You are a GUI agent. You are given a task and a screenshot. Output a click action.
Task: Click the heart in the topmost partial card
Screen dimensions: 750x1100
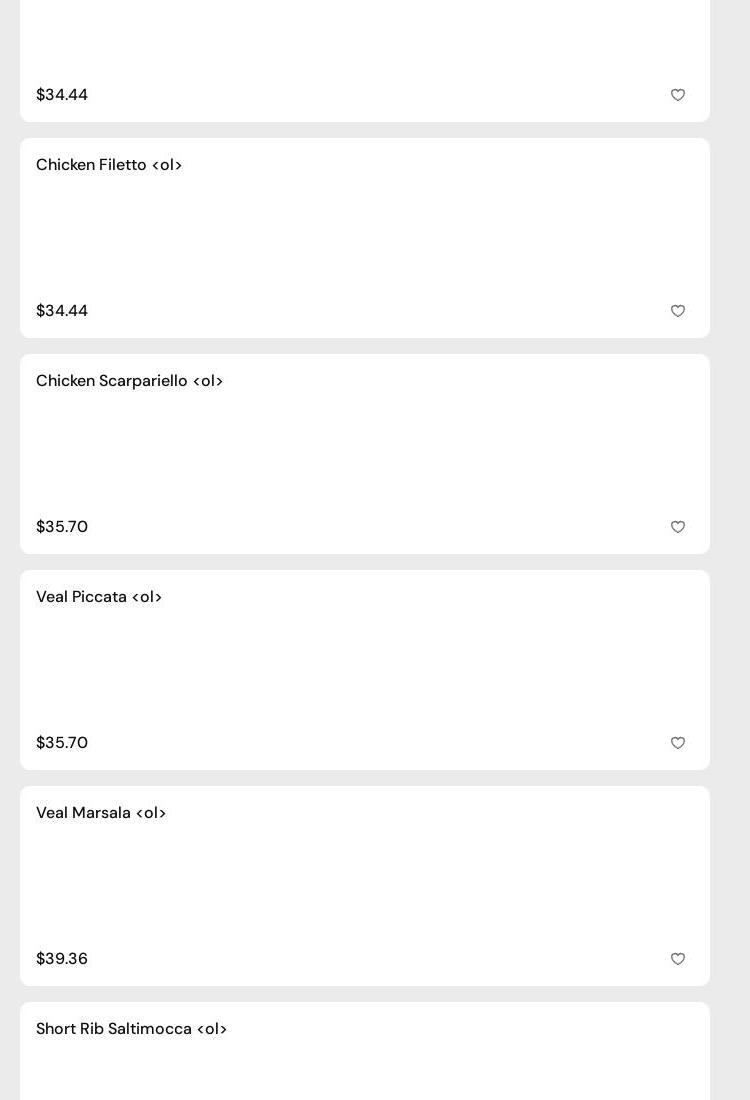click(678, 95)
